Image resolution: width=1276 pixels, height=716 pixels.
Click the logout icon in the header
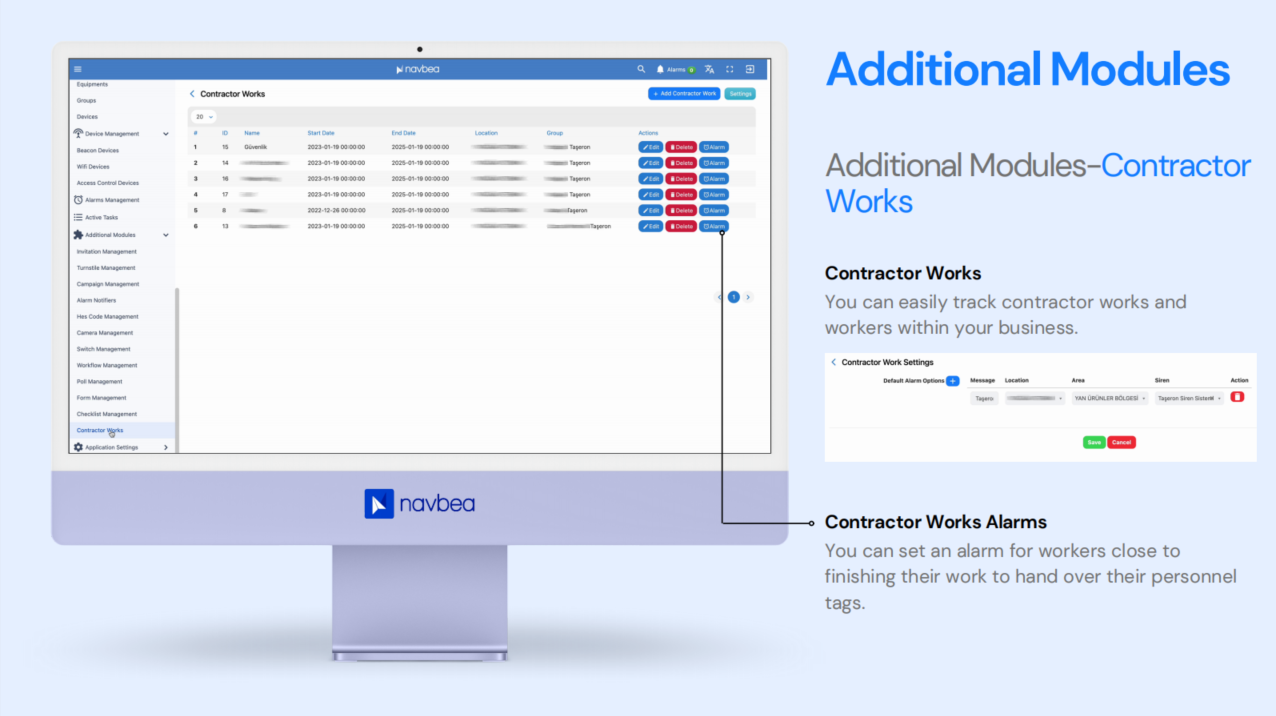pos(750,69)
